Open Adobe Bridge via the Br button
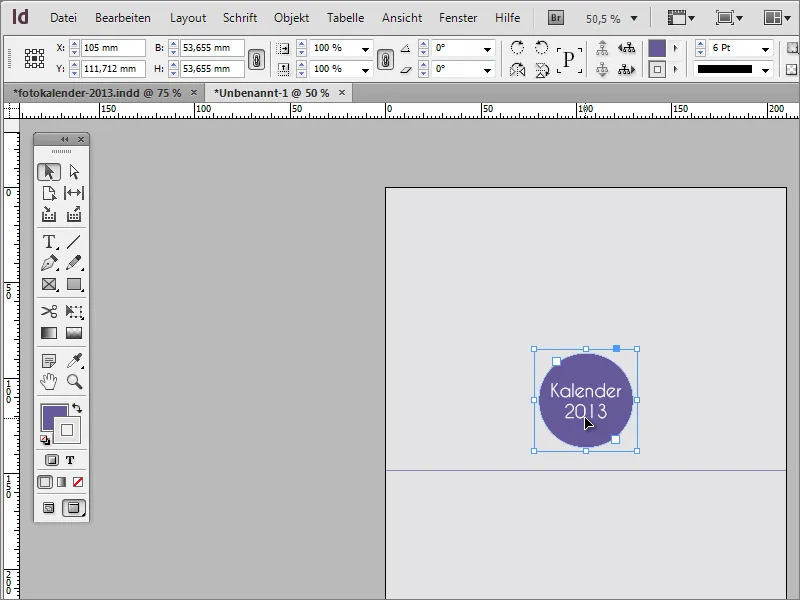This screenshot has width=800, height=600. pyautogui.click(x=554, y=16)
